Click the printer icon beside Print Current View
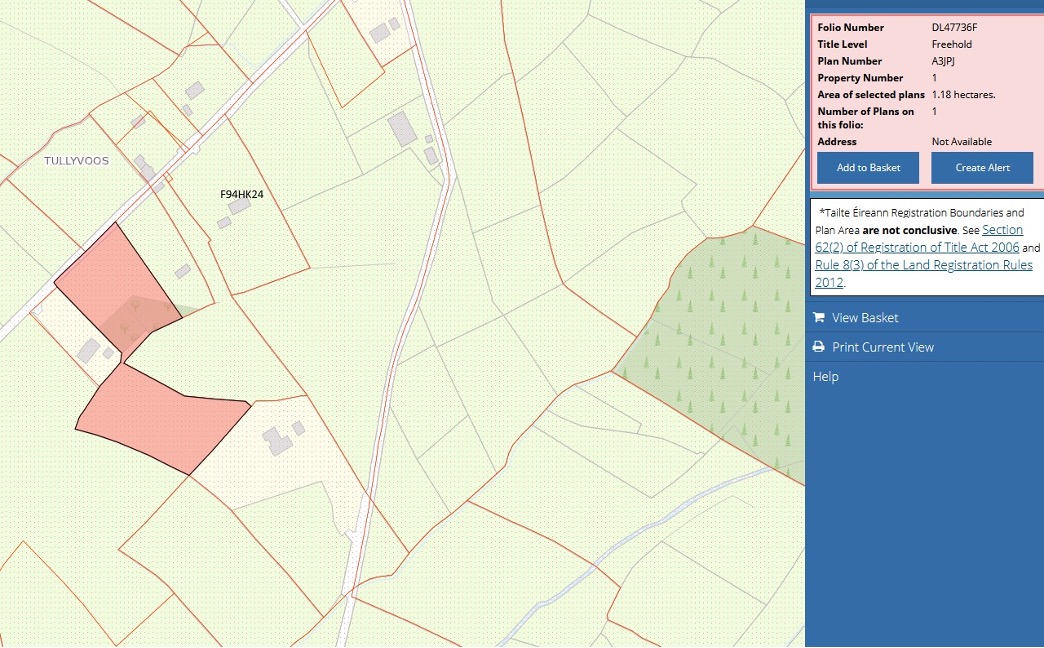Image resolution: width=1044 pixels, height=648 pixels. click(818, 347)
